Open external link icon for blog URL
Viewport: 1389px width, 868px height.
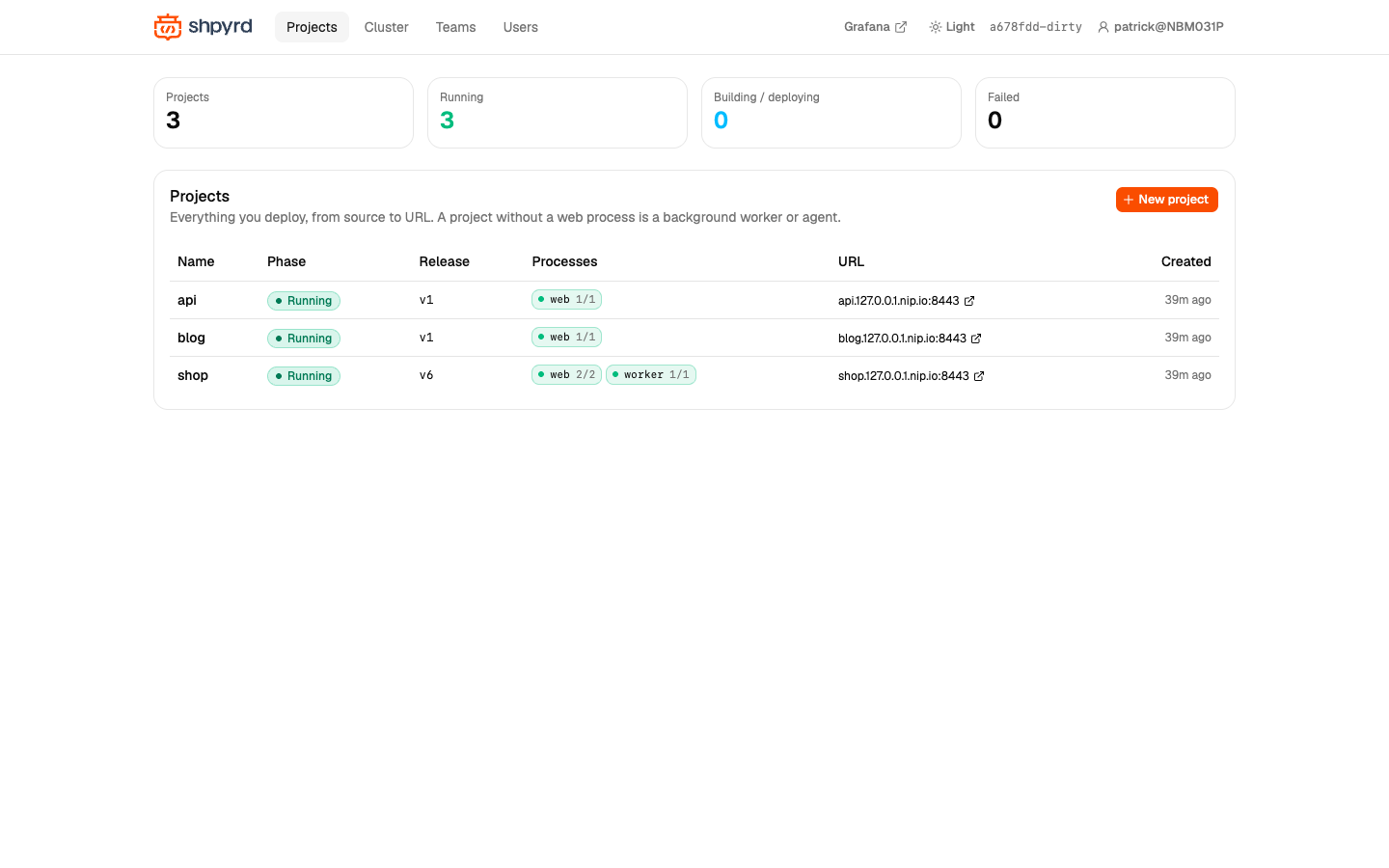coord(976,339)
